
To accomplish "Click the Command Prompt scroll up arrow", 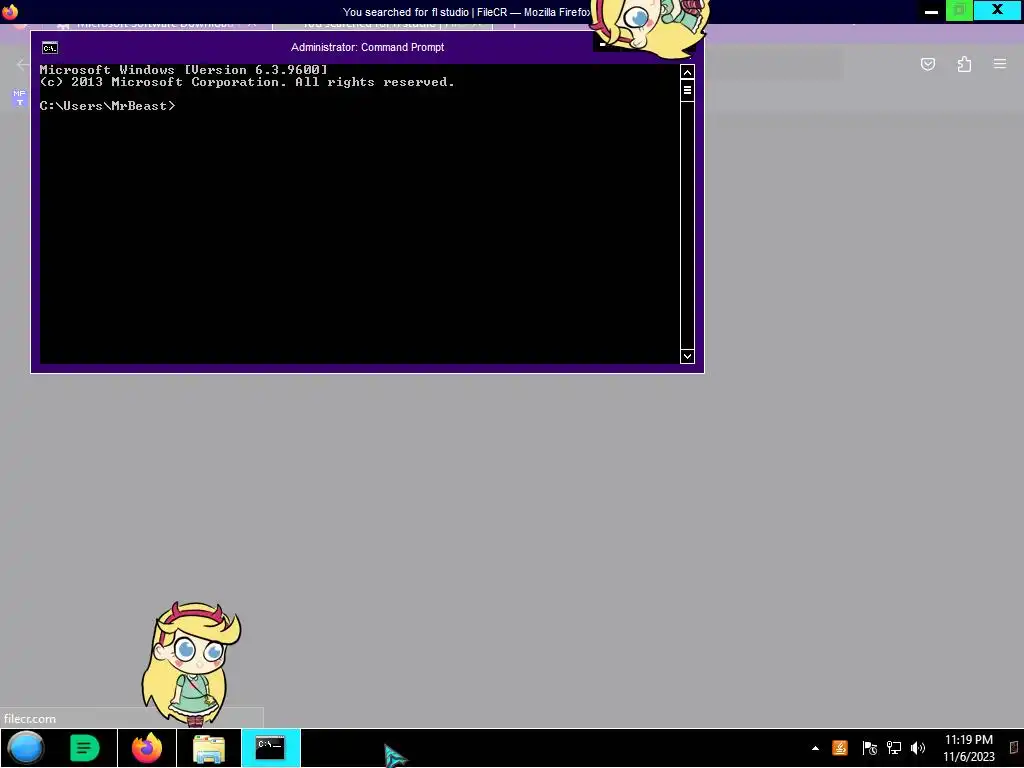I will 687,72.
